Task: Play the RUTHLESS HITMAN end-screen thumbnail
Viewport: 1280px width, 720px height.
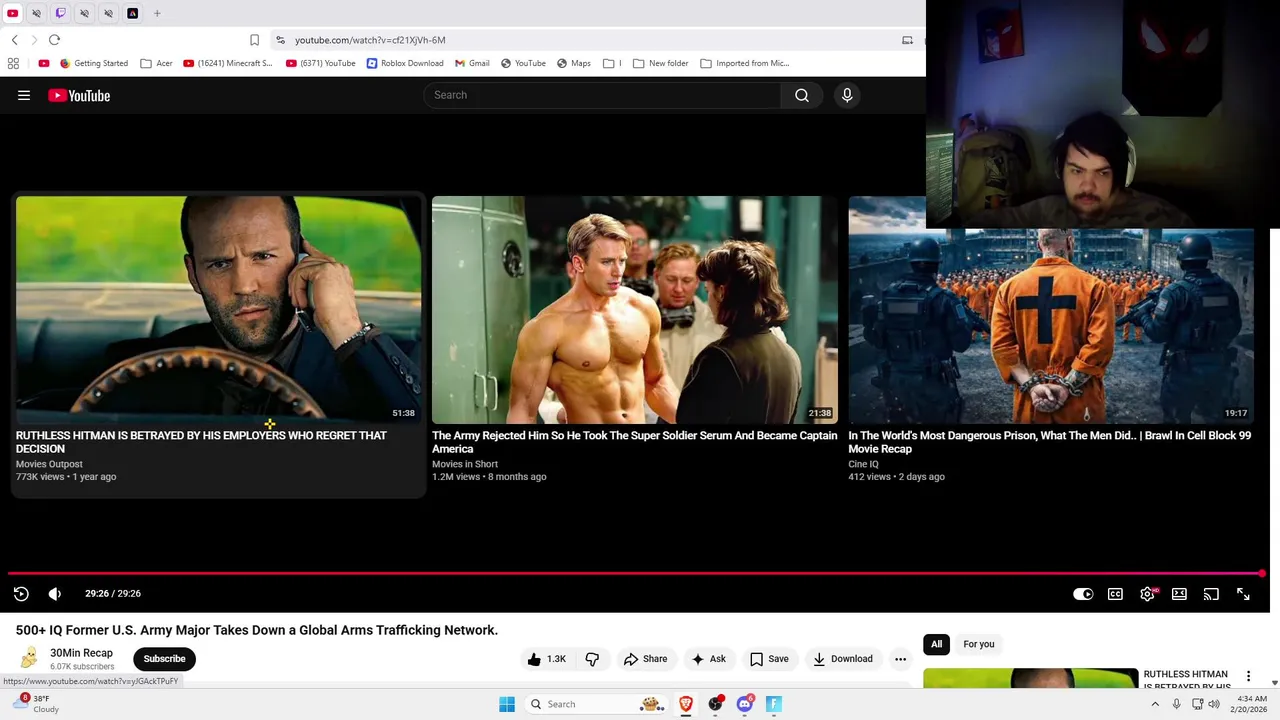Action: (x=218, y=309)
